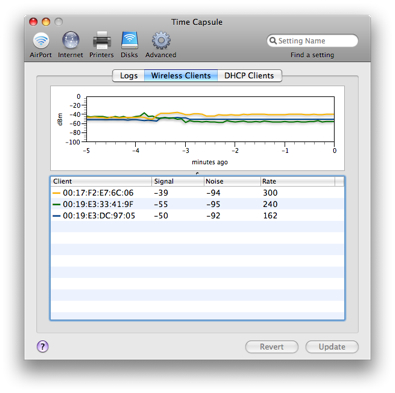
Task: Sort by the Rate column header
Action: (x=298, y=181)
